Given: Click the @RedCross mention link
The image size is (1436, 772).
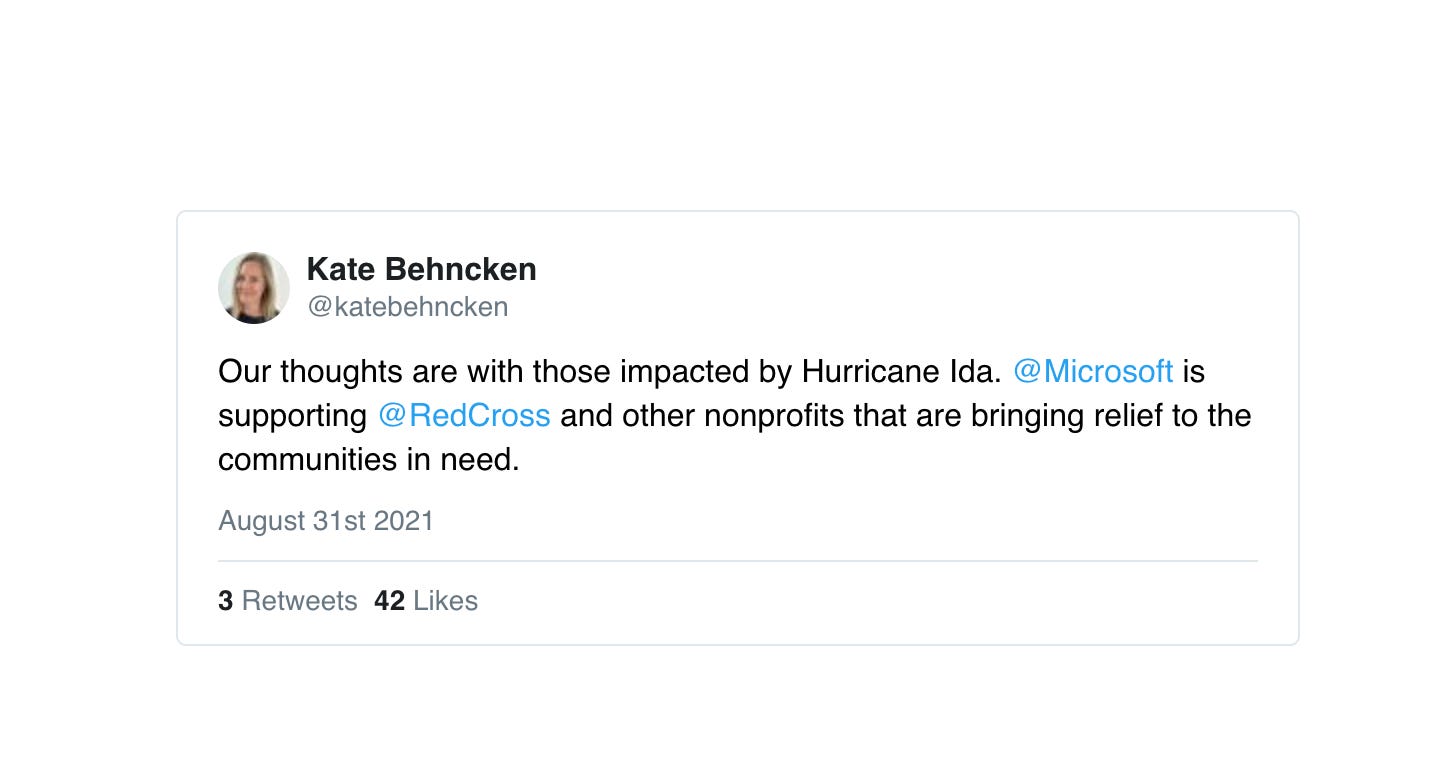Looking at the screenshot, I should (x=464, y=415).
